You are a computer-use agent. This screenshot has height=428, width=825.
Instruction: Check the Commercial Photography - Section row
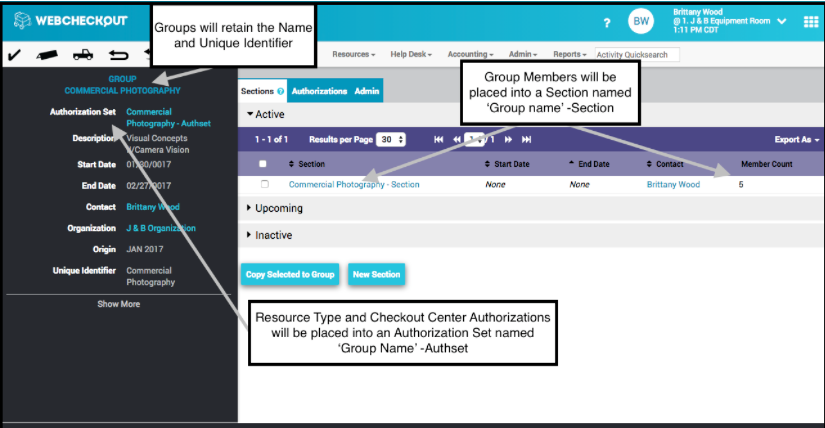click(x=265, y=184)
